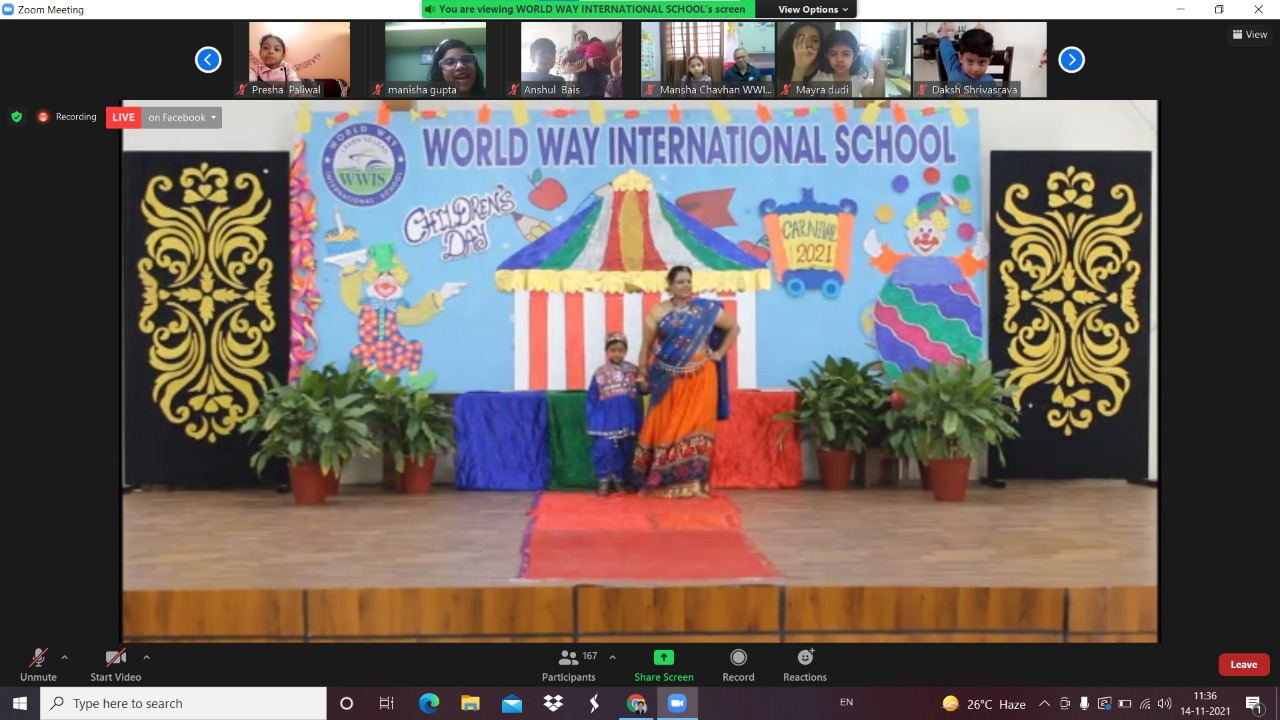Select Mansha Chavhan's video thumbnail
This screenshot has height=720, width=1280.
[708, 60]
